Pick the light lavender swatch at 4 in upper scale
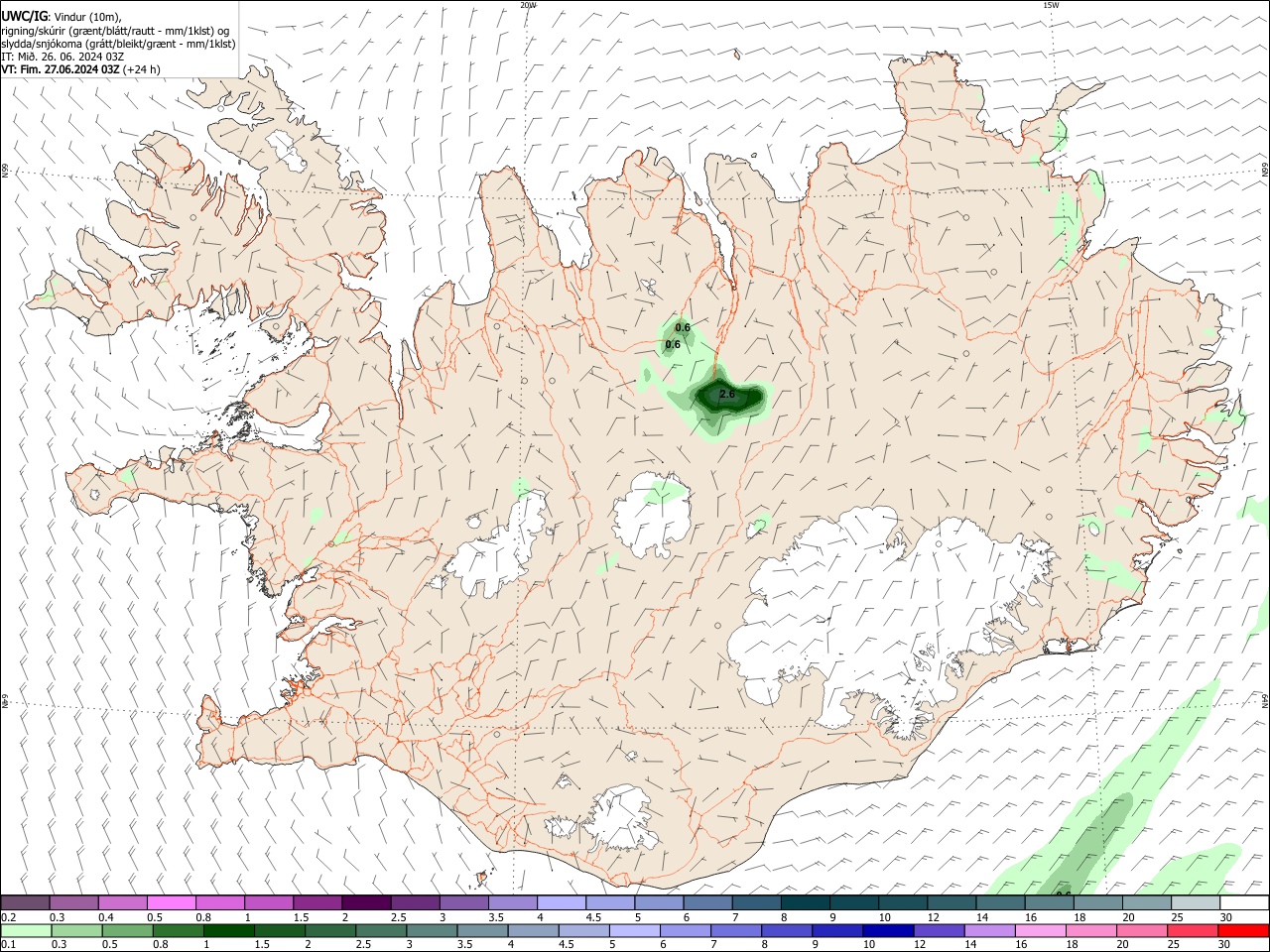The width and height of the screenshot is (1270, 952). coord(560,902)
